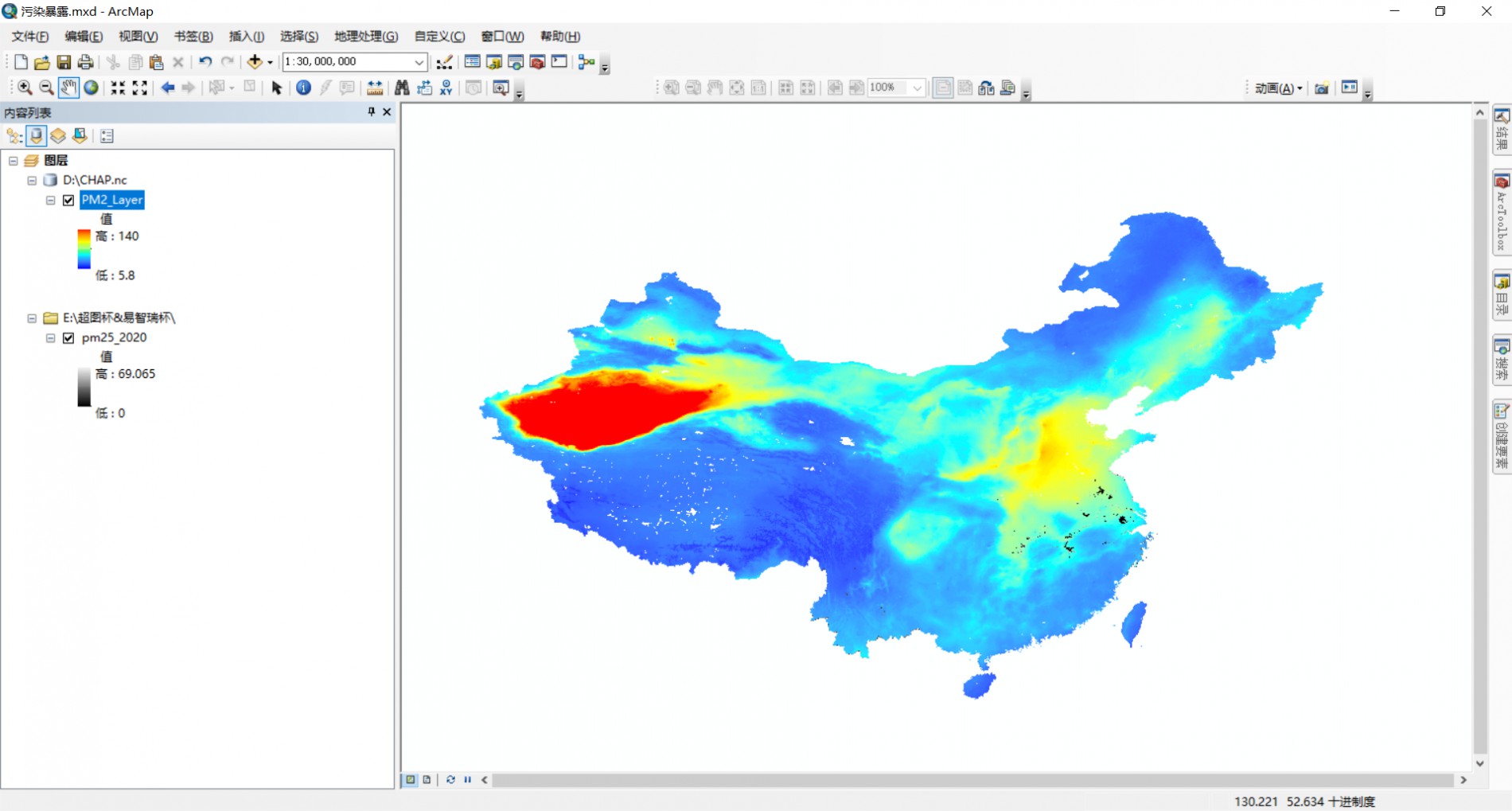Open the Measure ruler tool

tap(374, 88)
